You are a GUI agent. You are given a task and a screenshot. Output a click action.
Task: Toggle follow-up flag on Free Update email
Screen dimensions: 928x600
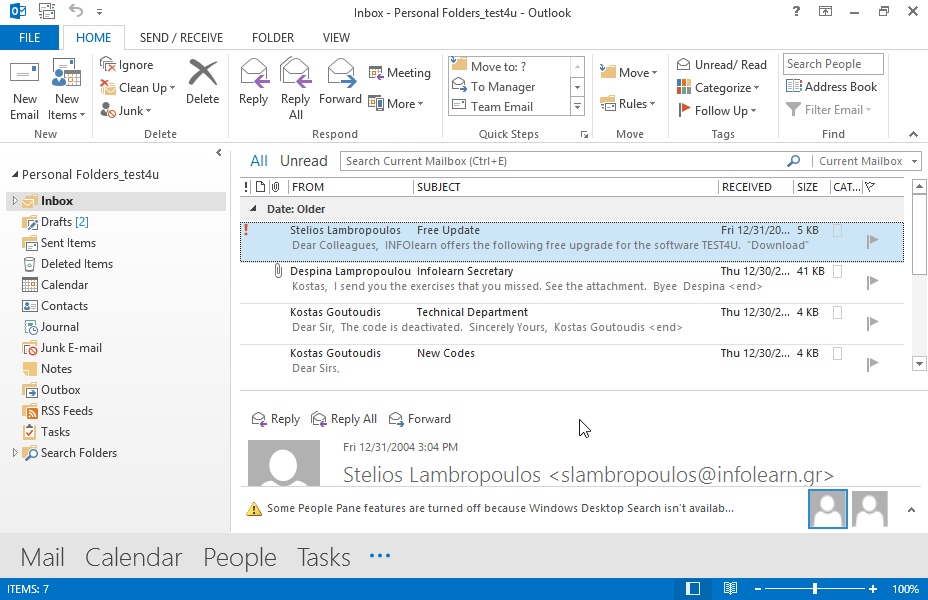point(873,240)
